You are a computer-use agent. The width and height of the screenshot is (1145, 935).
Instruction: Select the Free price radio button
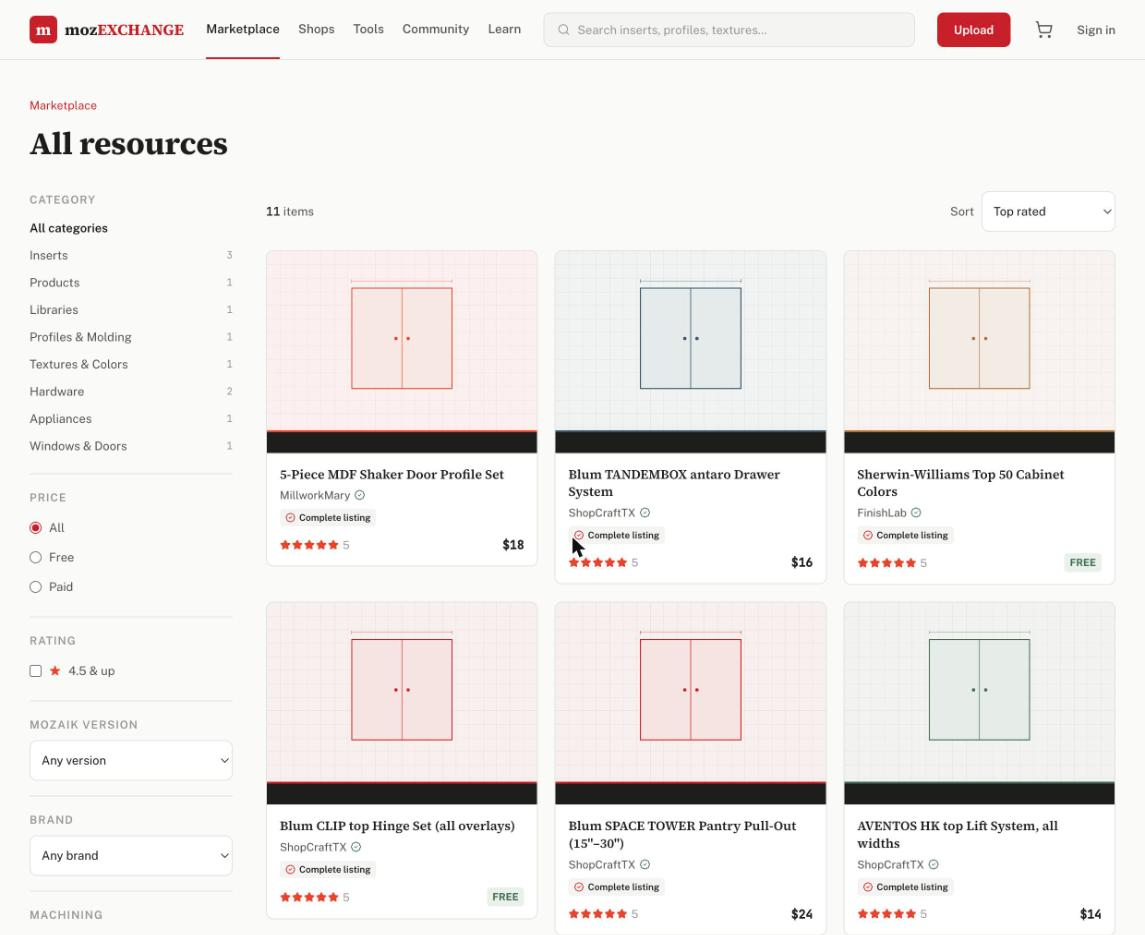[x=35, y=557]
